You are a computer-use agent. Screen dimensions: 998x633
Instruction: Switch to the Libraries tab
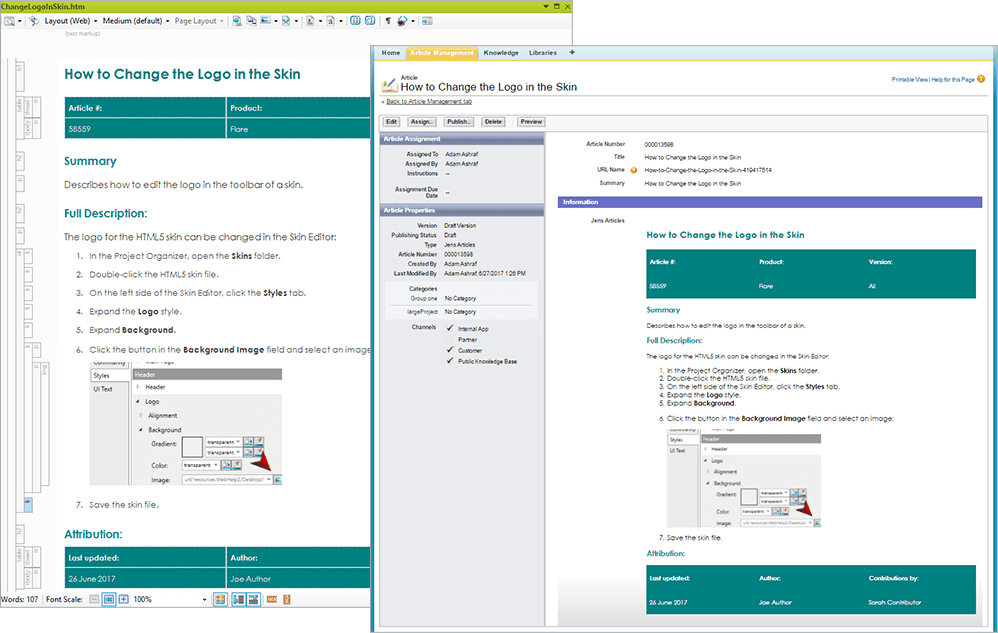(x=543, y=53)
